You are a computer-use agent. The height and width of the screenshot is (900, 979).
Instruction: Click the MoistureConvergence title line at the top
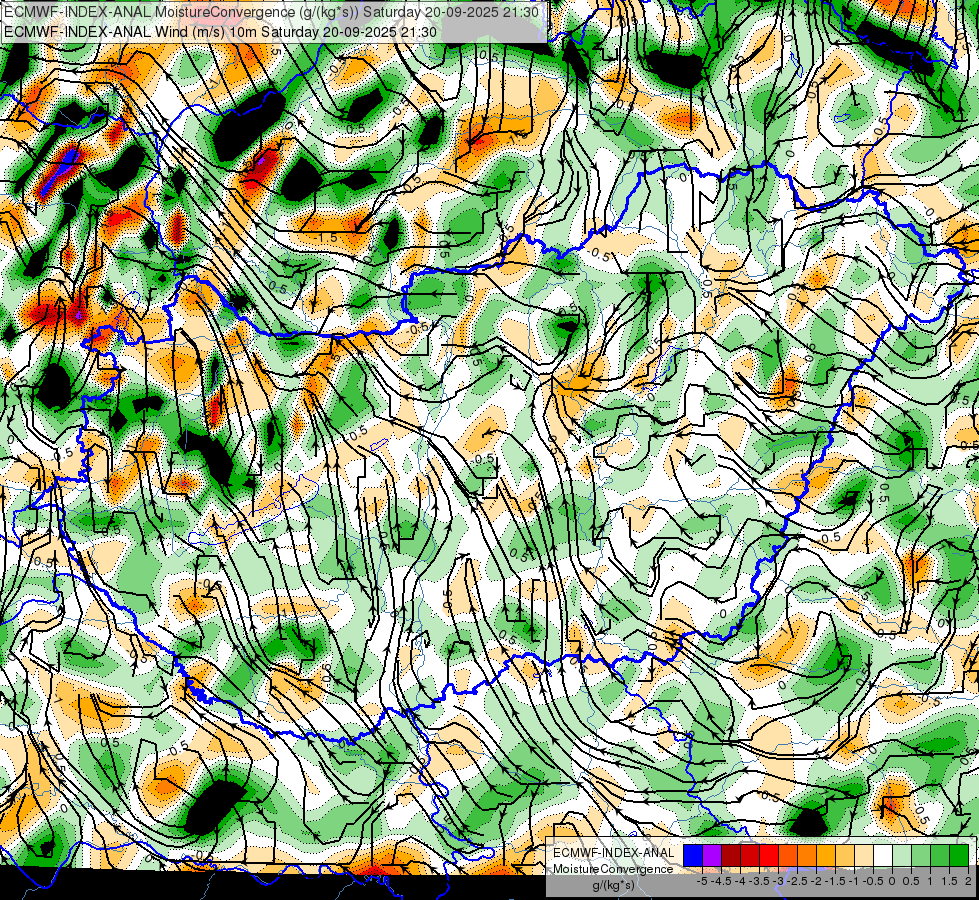point(272,12)
